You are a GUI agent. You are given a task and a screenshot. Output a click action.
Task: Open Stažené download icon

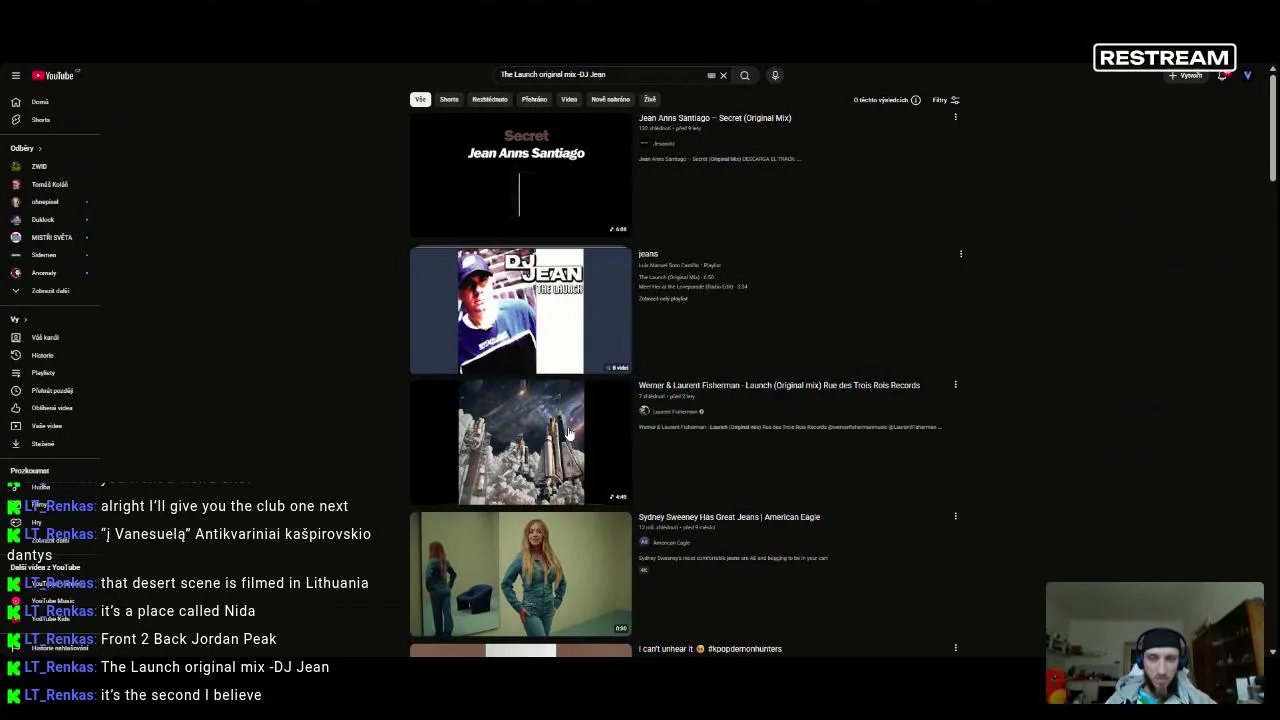tap(15, 444)
